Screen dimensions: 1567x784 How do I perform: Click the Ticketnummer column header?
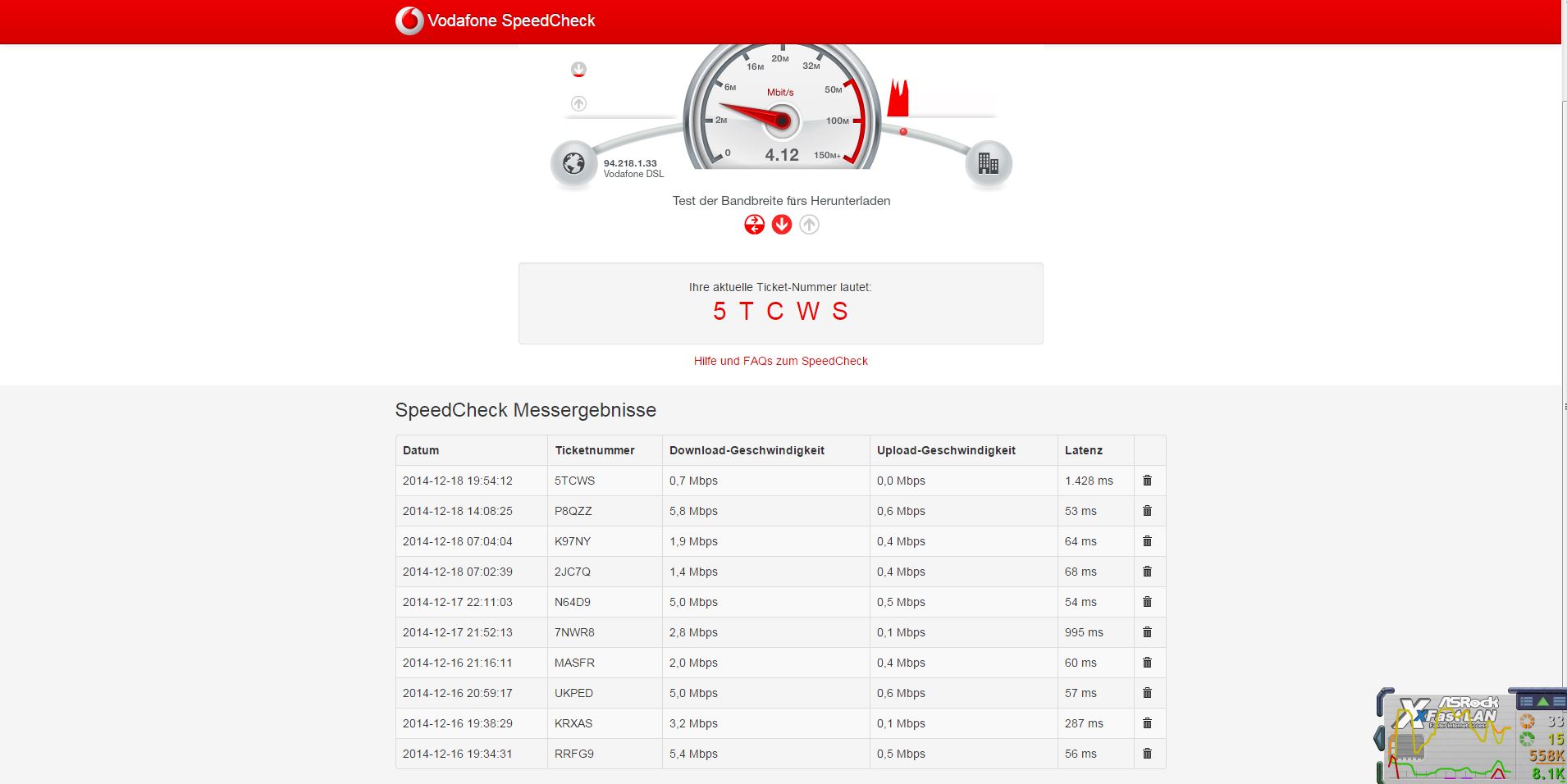595,450
